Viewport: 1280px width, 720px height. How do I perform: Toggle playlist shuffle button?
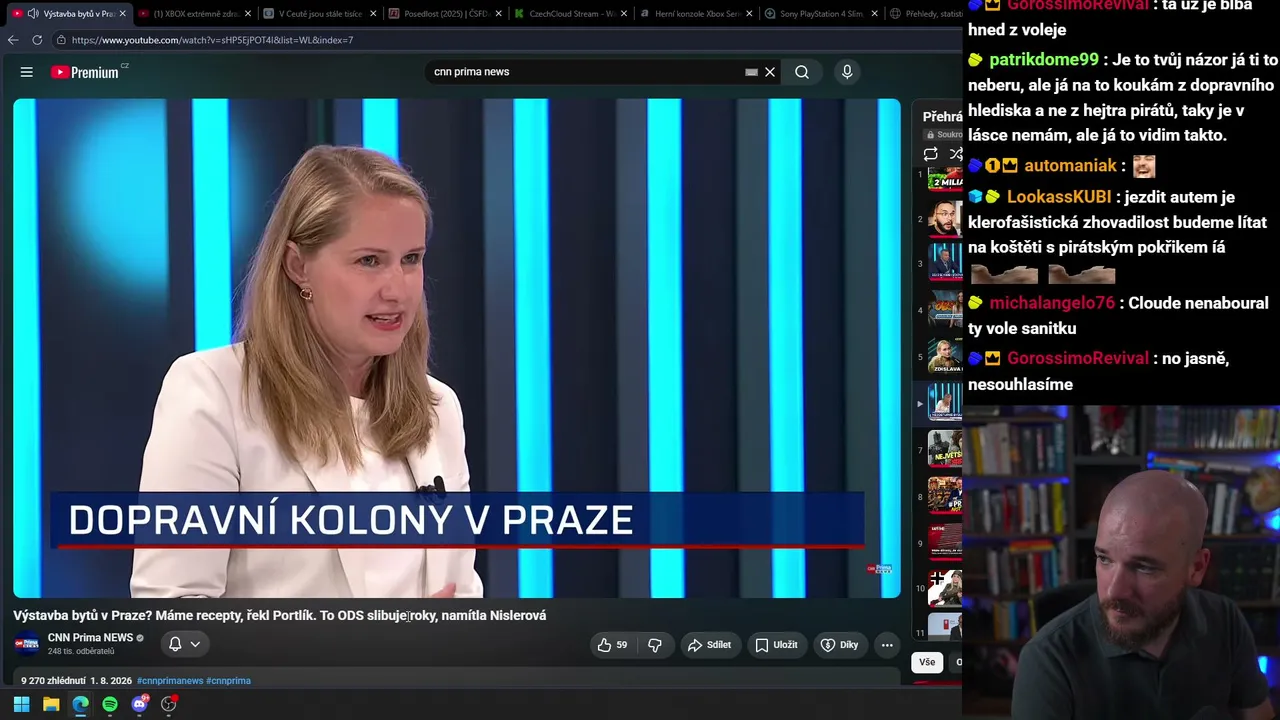point(955,154)
